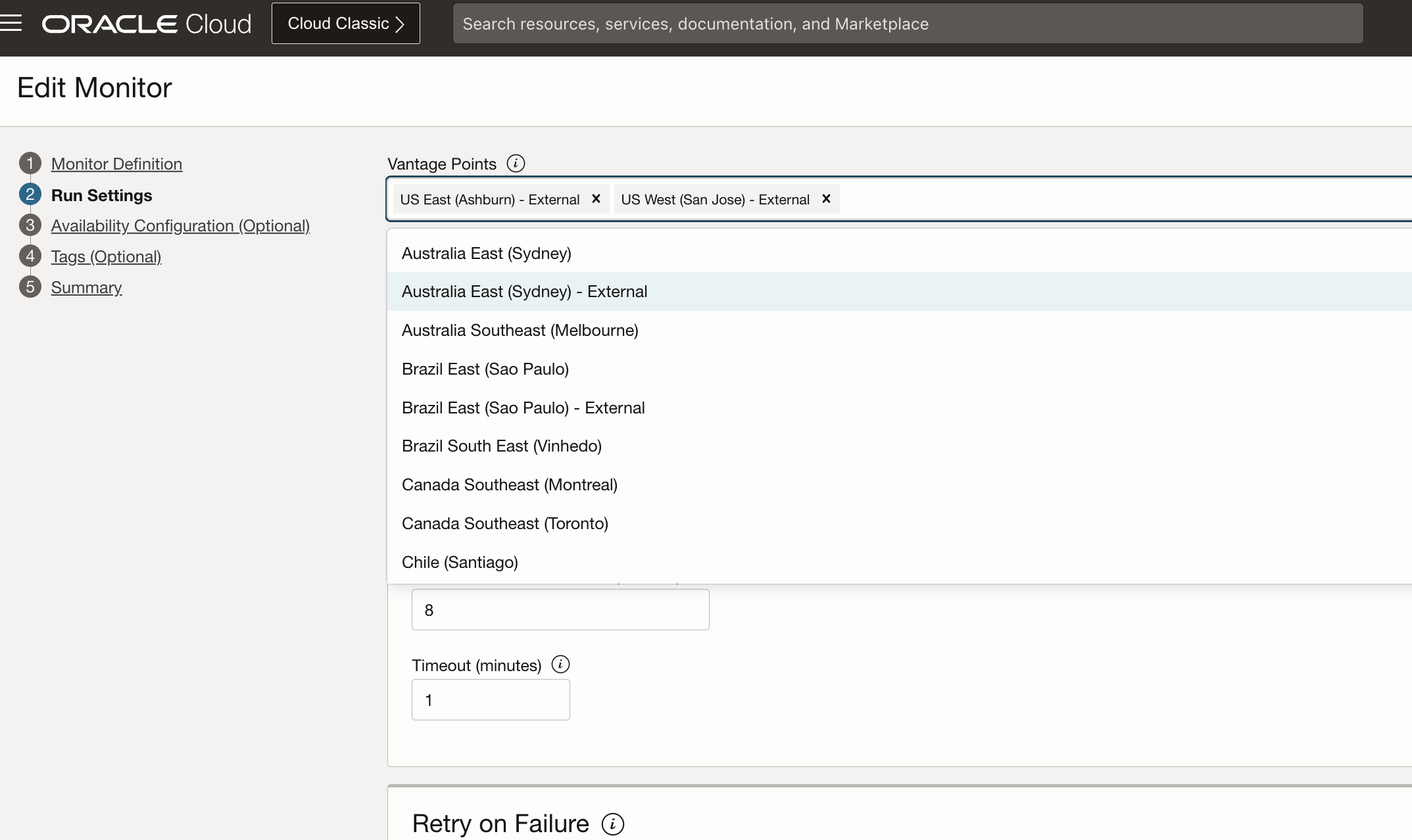Pick Canada Southeast (Toronto) vantage point

(x=504, y=523)
